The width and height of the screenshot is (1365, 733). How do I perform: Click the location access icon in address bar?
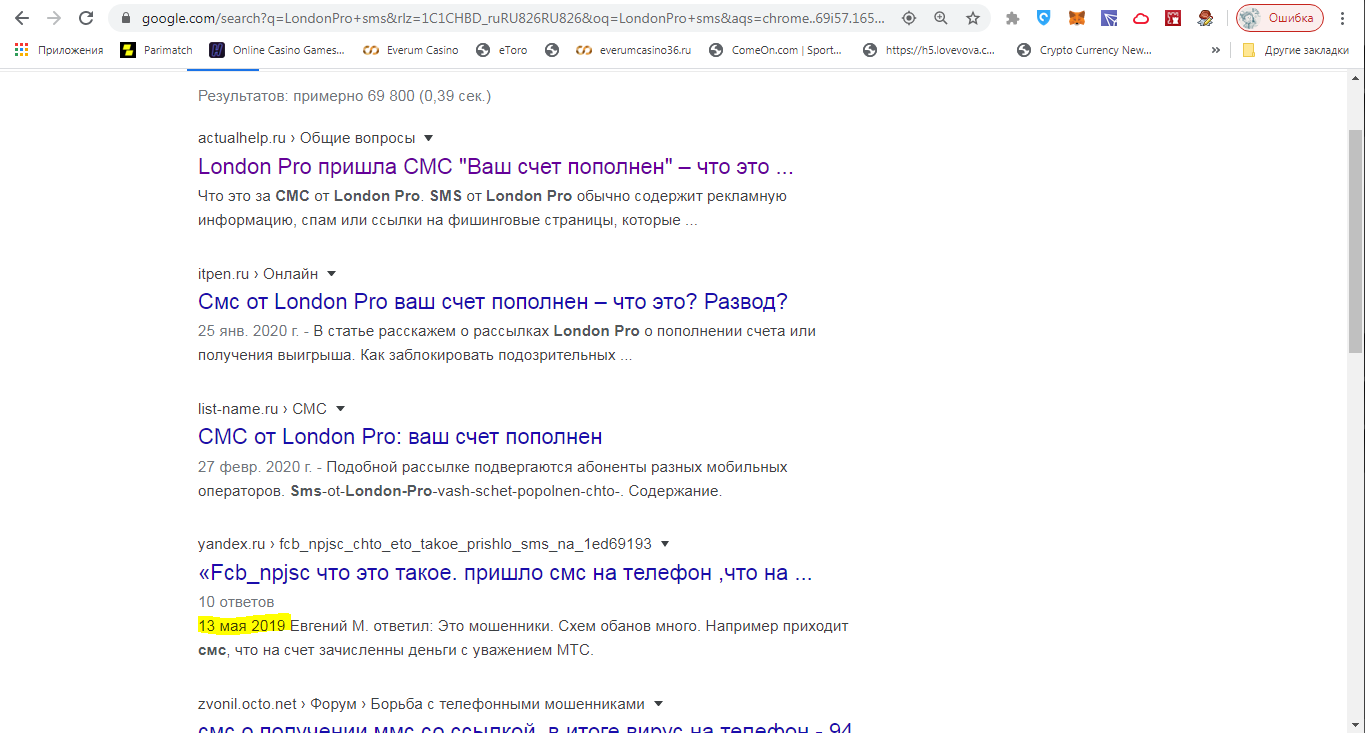909,18
